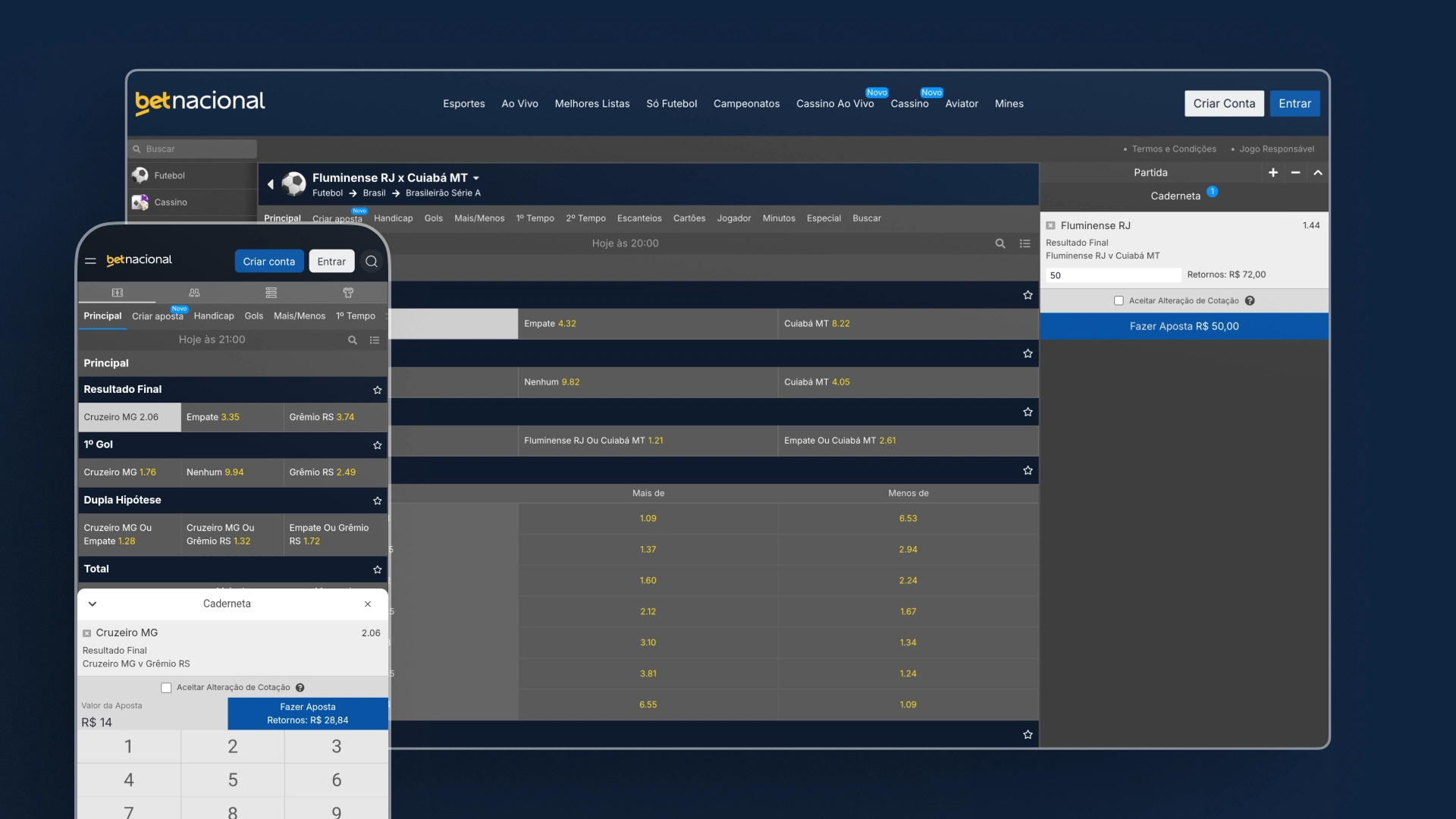The width and height of the screenshot is (1456, 819).
Task: Go back with arrow beside Fluminense match title
Action: click(x=270, y=184)
